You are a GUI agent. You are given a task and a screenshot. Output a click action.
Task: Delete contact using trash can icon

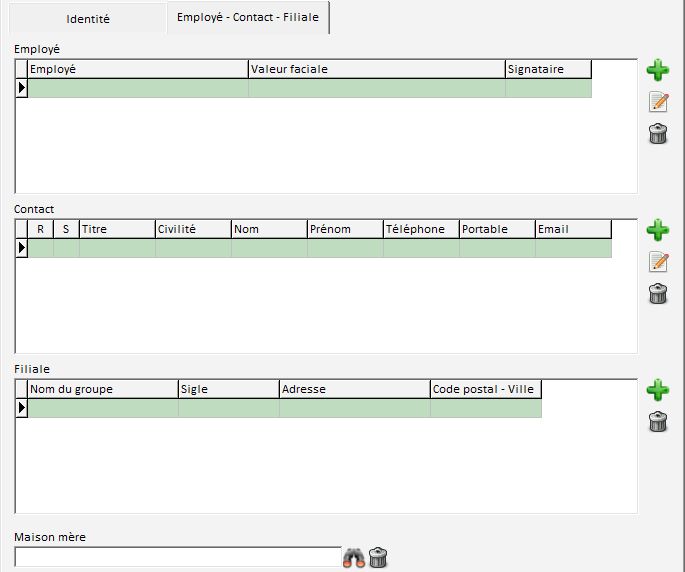(657, 294)
